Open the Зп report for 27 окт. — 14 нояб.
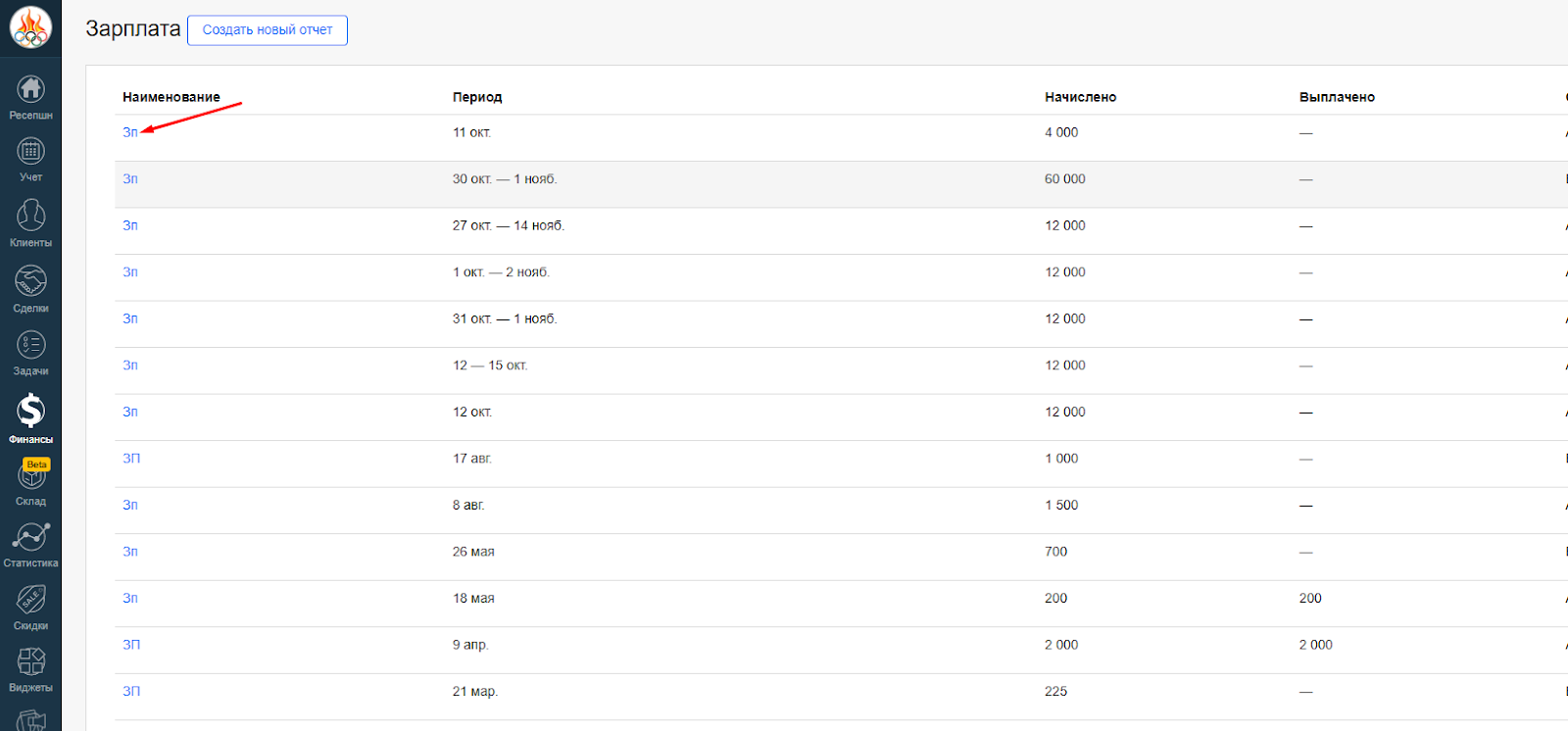Screen dimensions: 1568x731 pyautogui.click(x=129, y=225)
